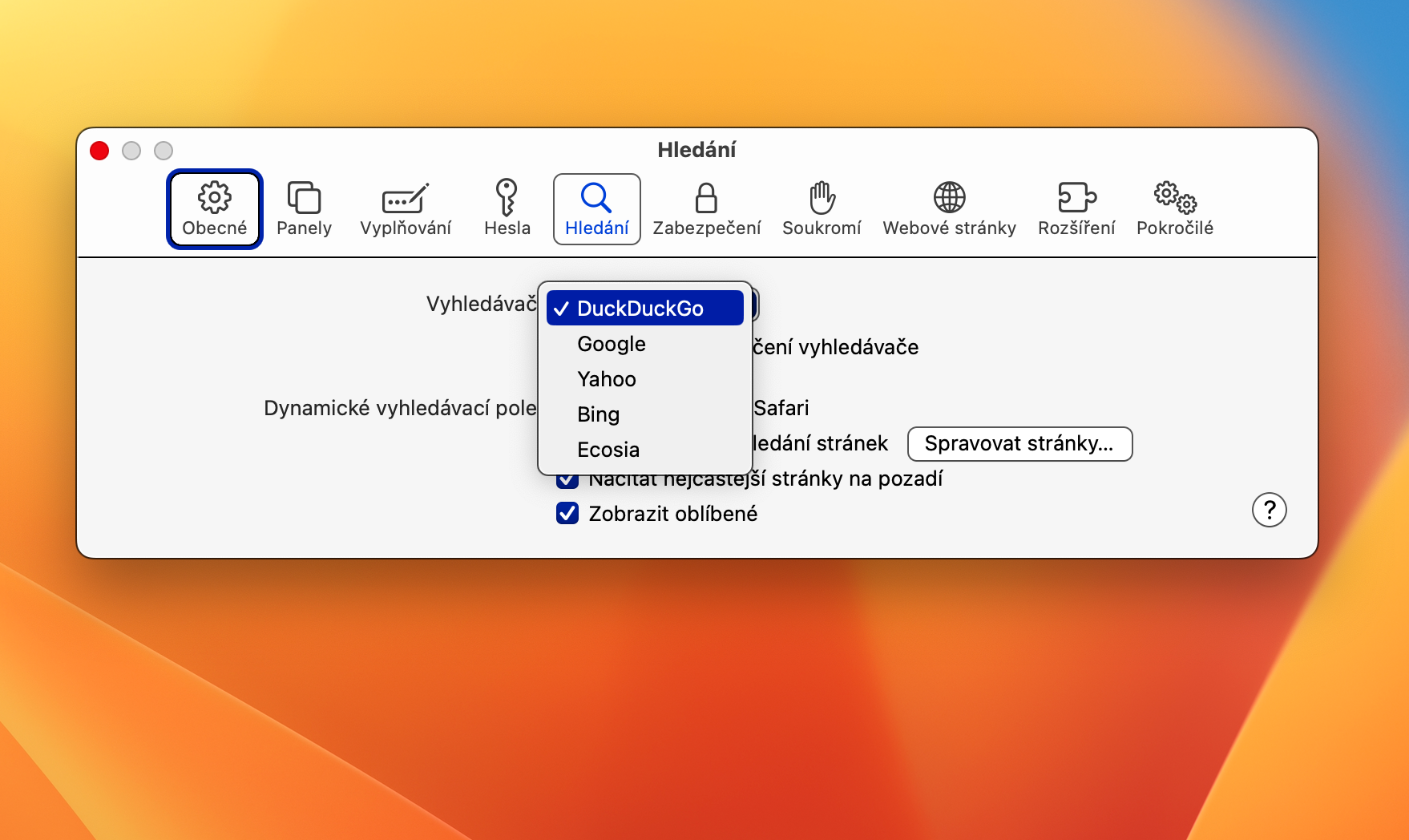Click the Dynamické vyhledávací pole label
1409x840 pixels.
pyautogui.click(x=400, y=408)
